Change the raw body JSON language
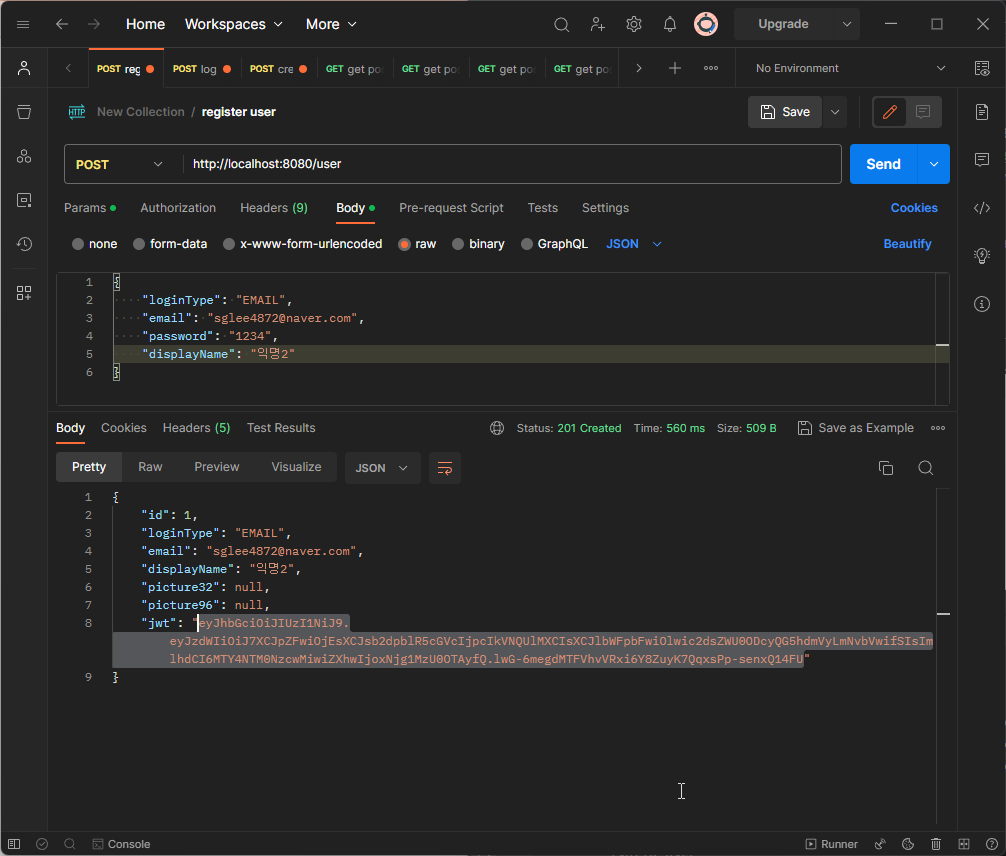Image resolution: width=1006 pixels, height=856 pixels. point(633,244)
